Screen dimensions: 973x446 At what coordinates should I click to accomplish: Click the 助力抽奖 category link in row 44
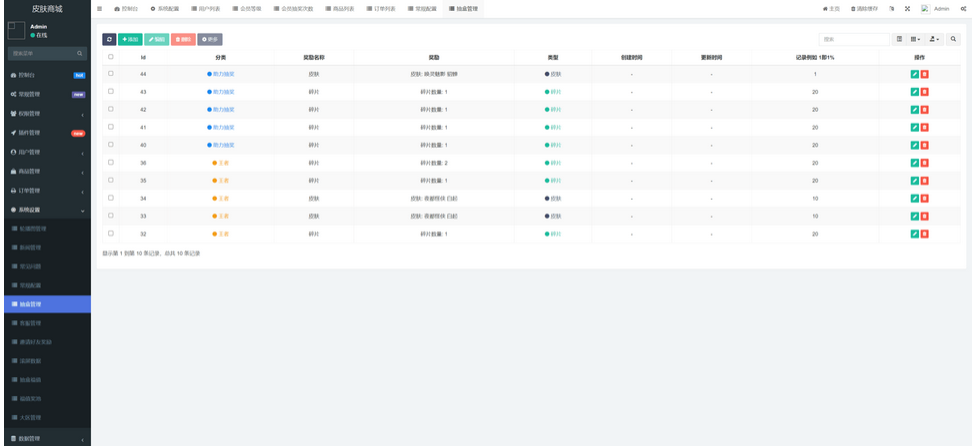click(221, 74)
